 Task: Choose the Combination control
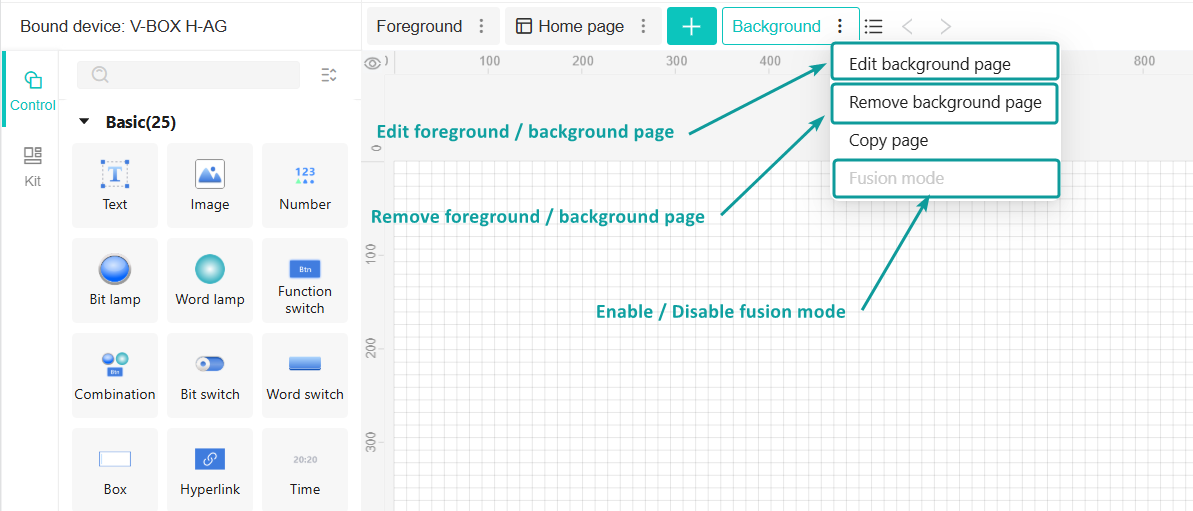click(115, 376)
